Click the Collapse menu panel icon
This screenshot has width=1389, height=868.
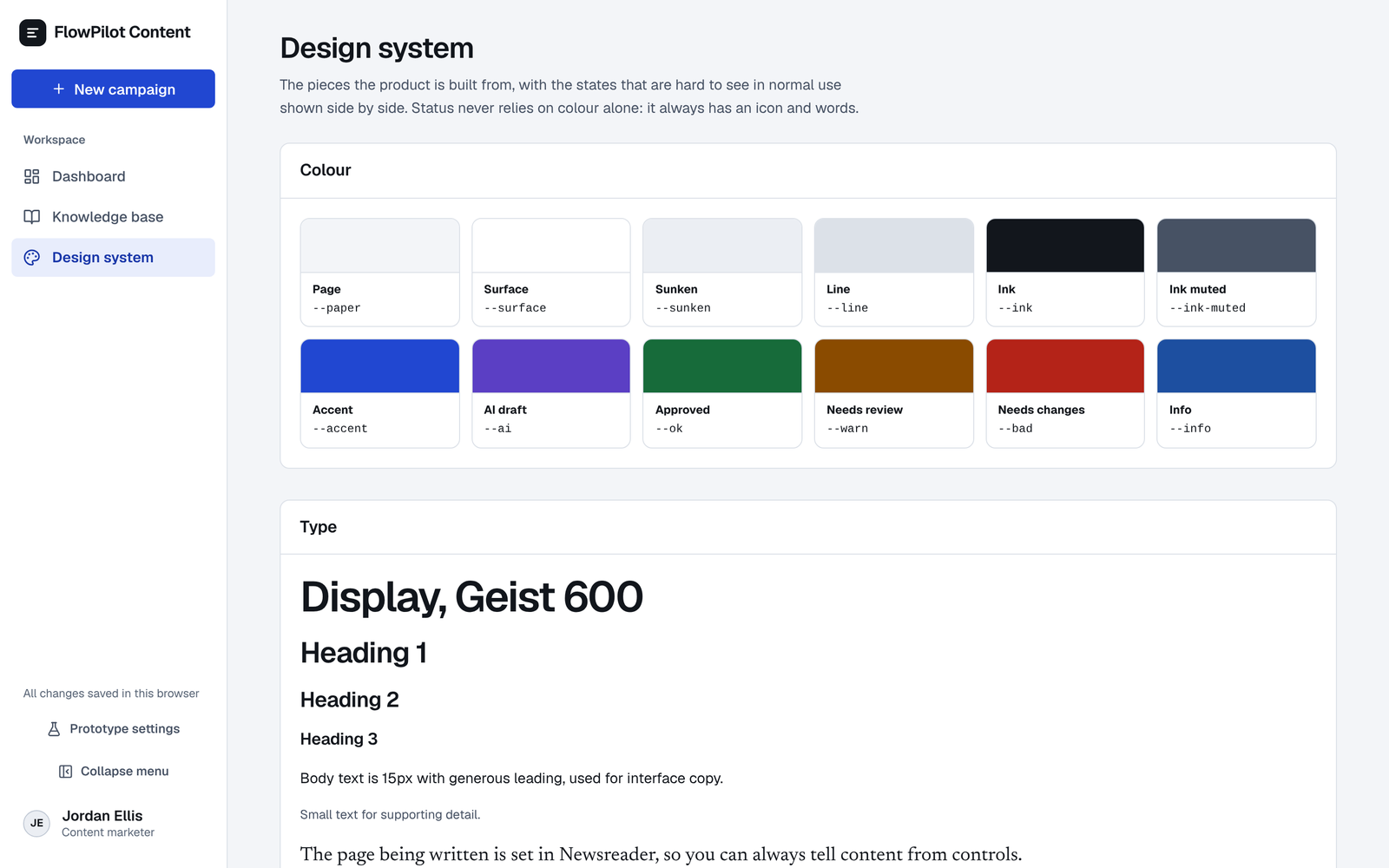pos(65,772)
